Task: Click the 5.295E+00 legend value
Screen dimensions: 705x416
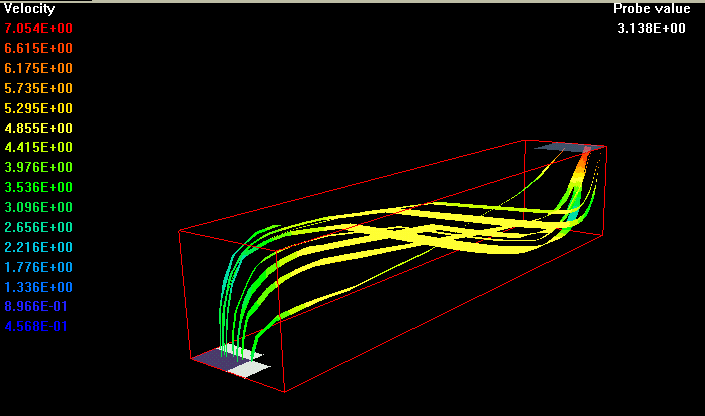Action: [38, 108]
